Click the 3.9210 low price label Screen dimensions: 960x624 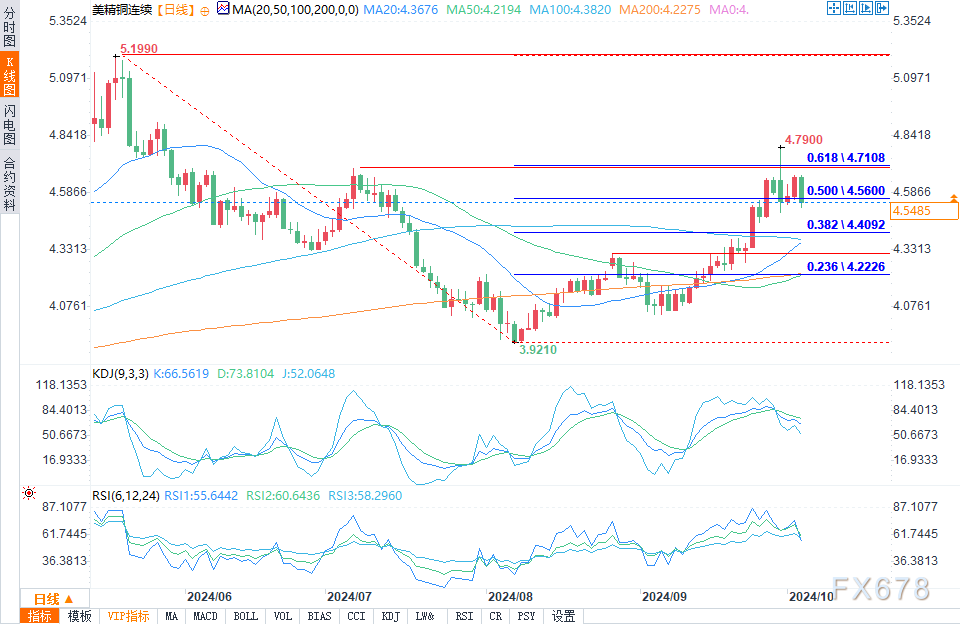pos(538,350)
